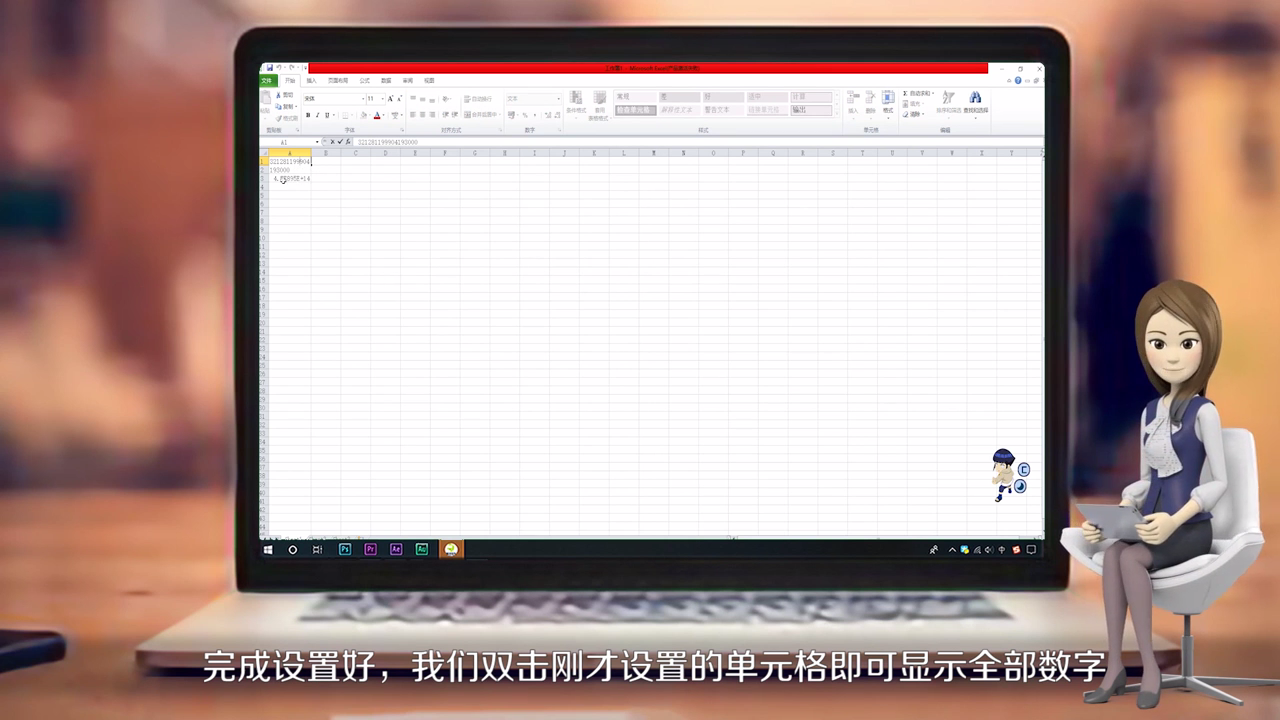Toggle Underline formatting
This screenshot has height=720, width=1280.
[x=327, y=115]
